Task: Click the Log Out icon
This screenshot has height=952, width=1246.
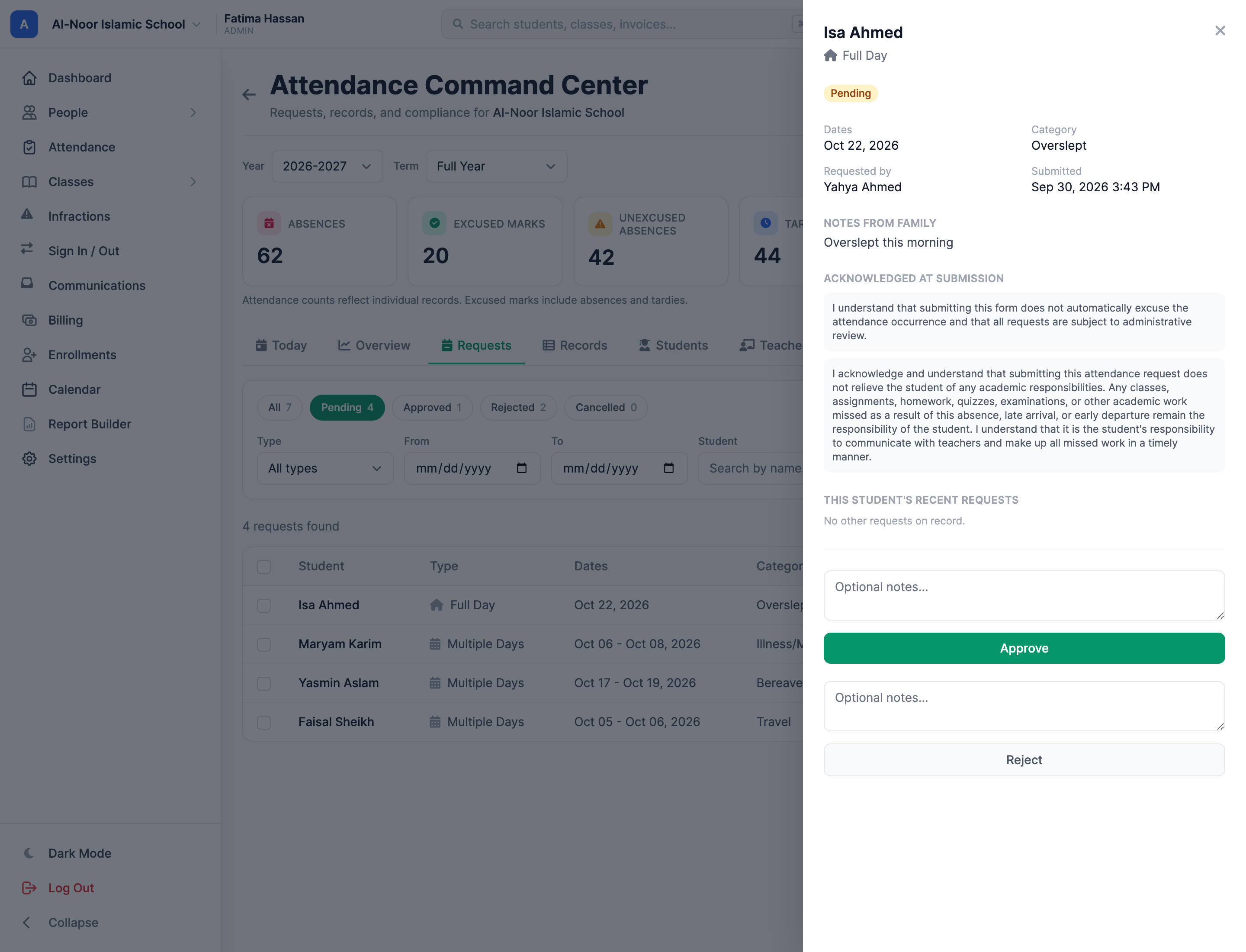Action: [29, 888]
